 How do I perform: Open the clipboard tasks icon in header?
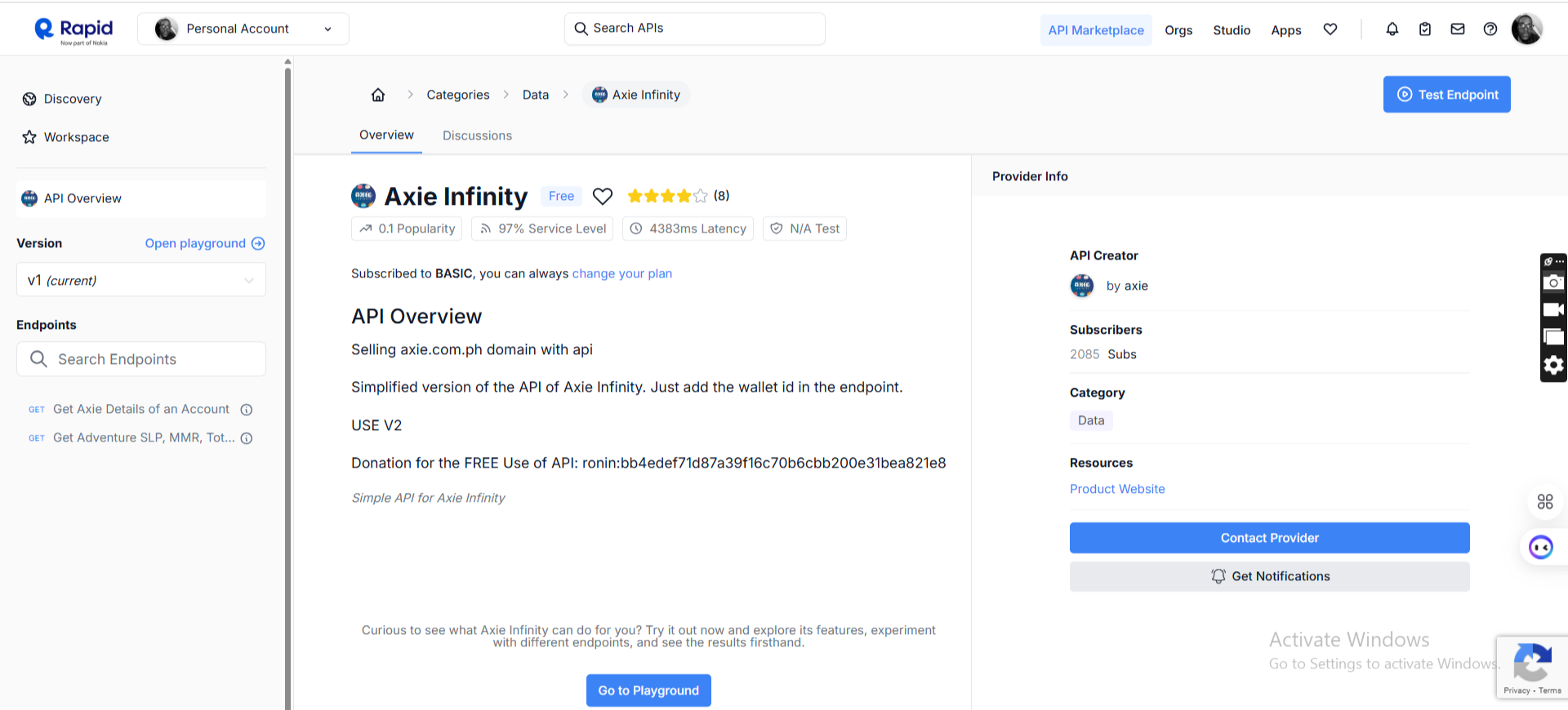pos(1425,29)
